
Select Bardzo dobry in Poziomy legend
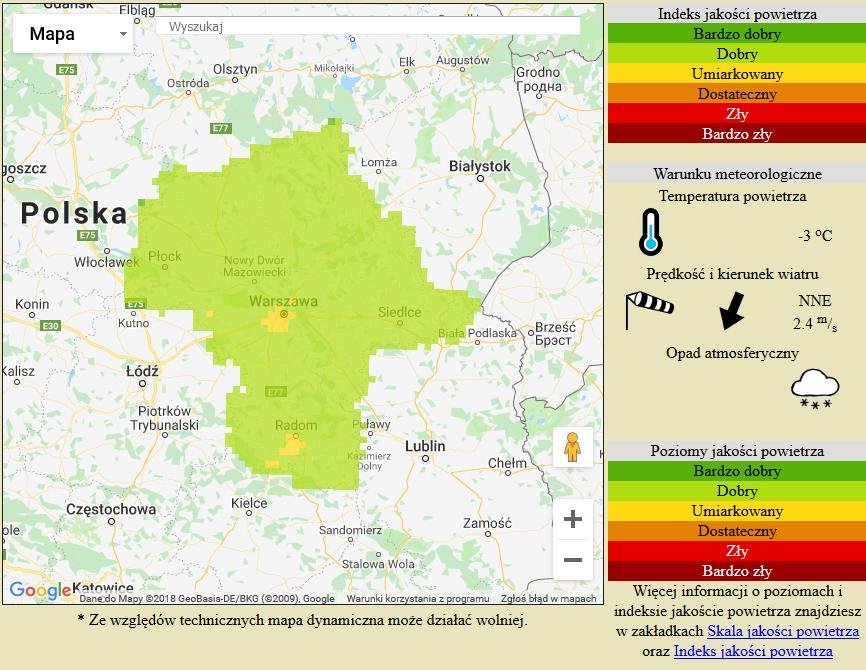point(737,471)
